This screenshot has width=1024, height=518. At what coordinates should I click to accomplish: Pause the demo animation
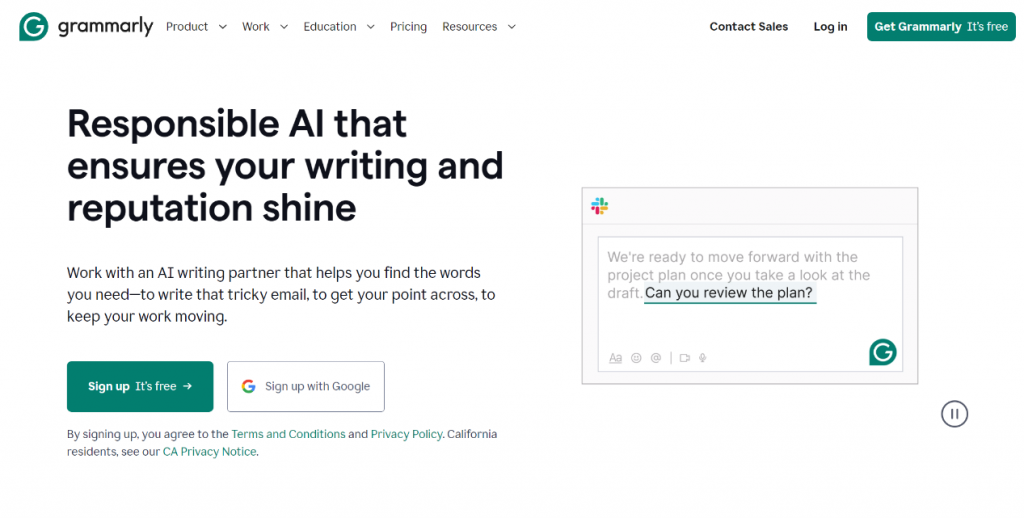tap(954, 414)
